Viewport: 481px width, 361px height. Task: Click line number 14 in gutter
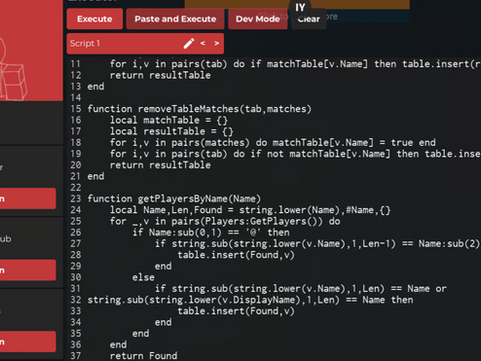76,98
